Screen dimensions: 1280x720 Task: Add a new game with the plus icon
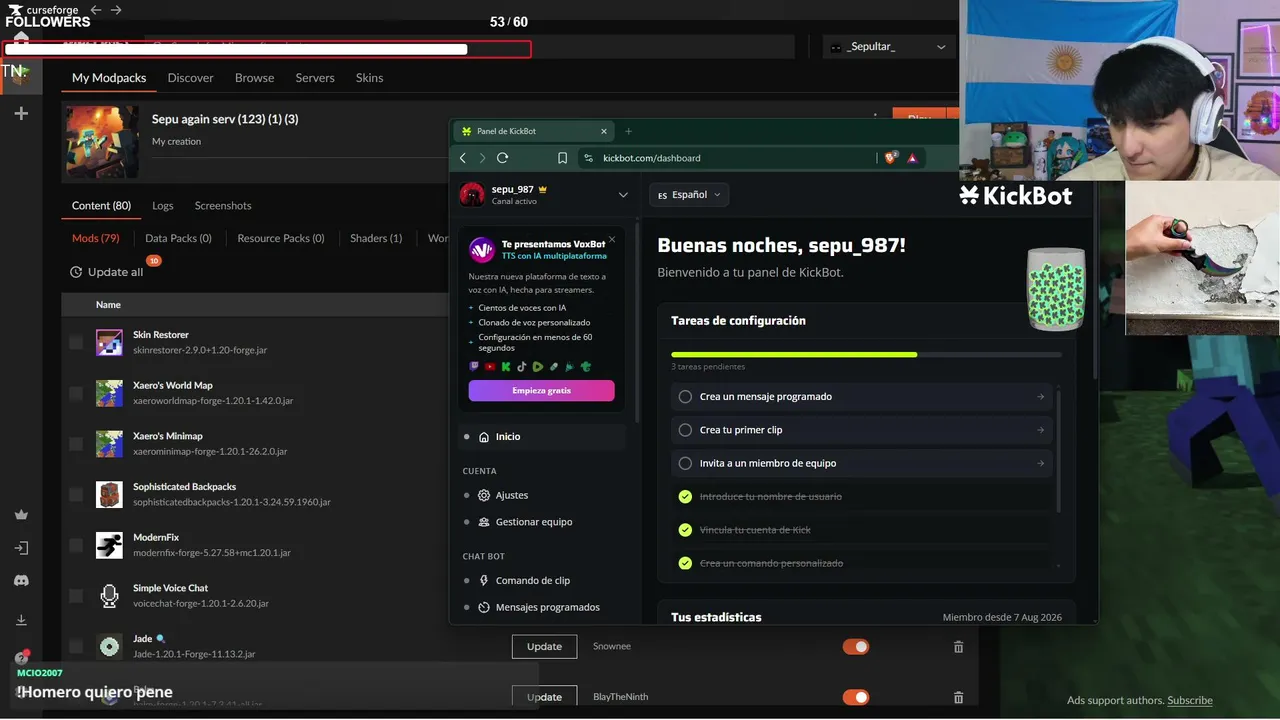21,114
